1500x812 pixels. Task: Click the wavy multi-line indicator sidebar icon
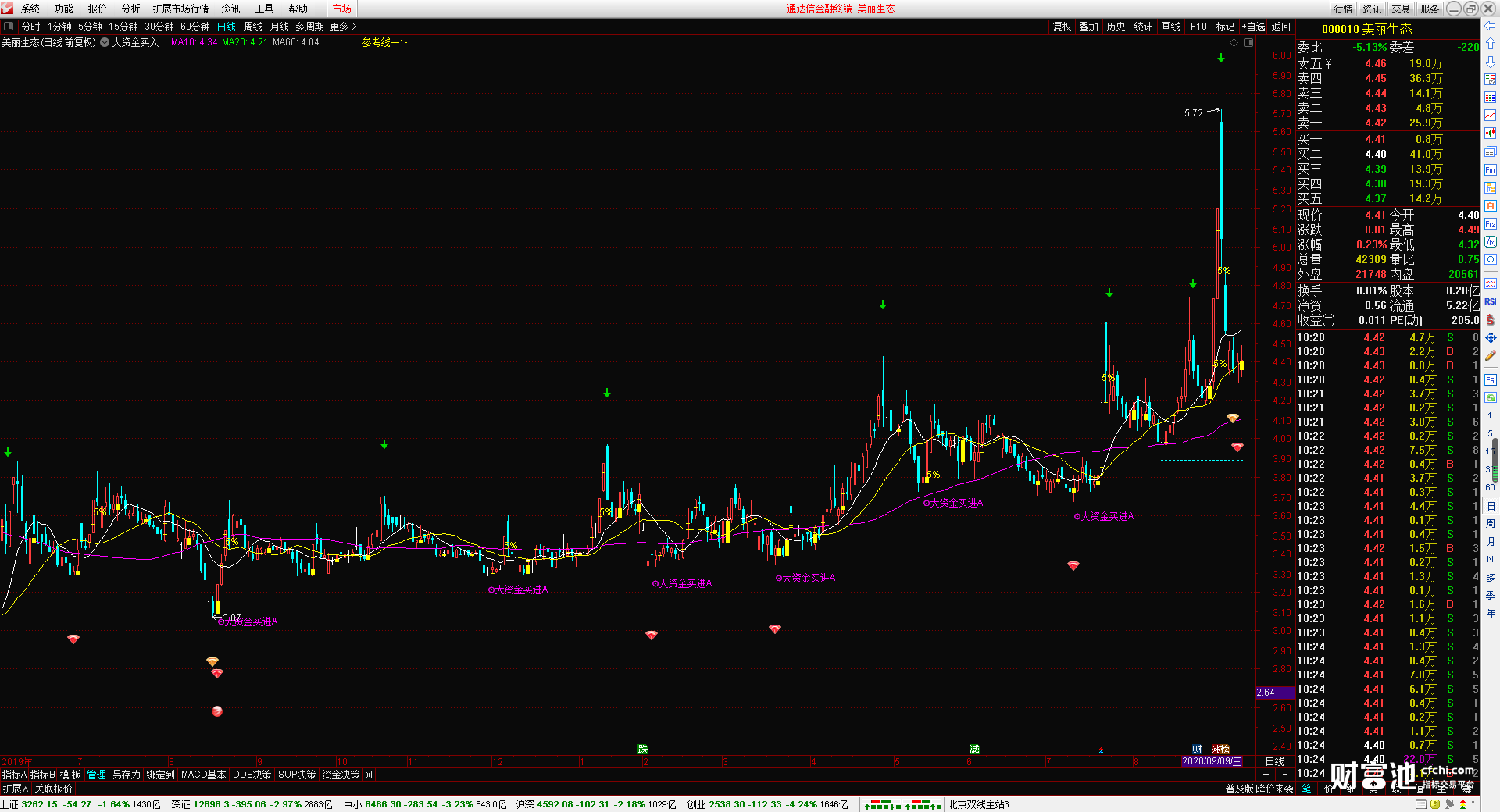coord(1490,283)
